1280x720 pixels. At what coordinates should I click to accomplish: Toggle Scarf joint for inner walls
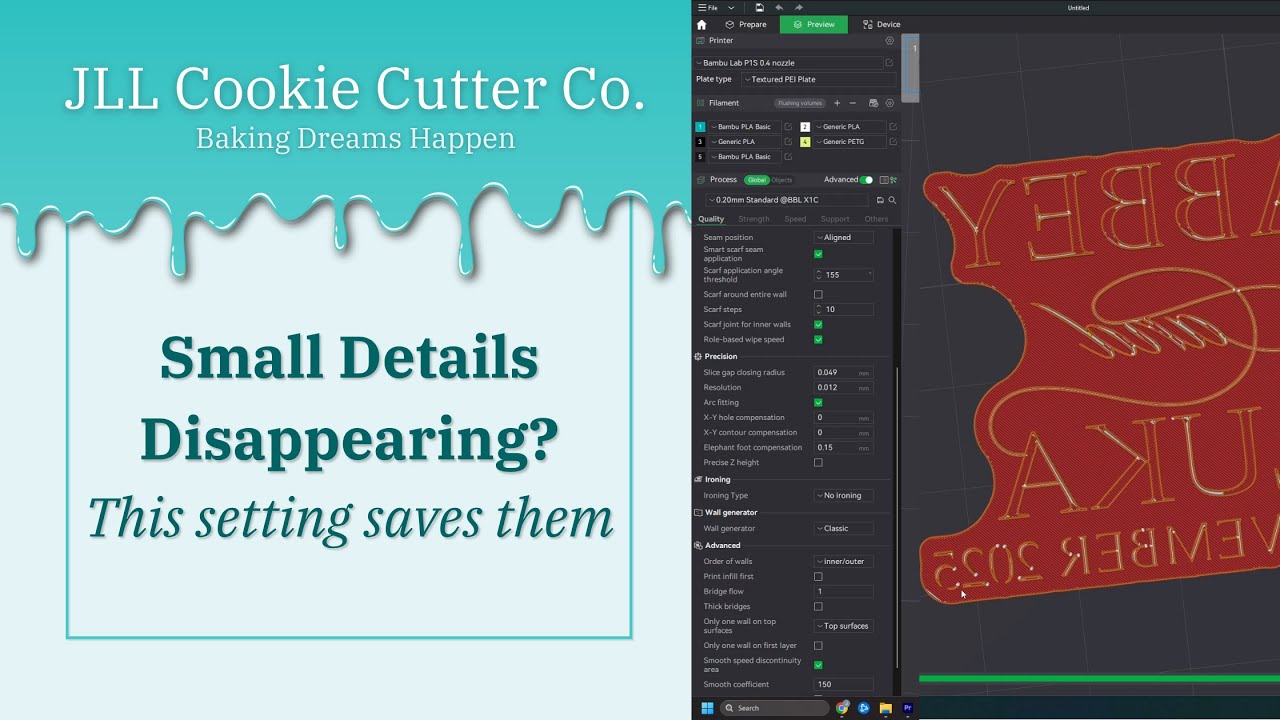point(818,325)
